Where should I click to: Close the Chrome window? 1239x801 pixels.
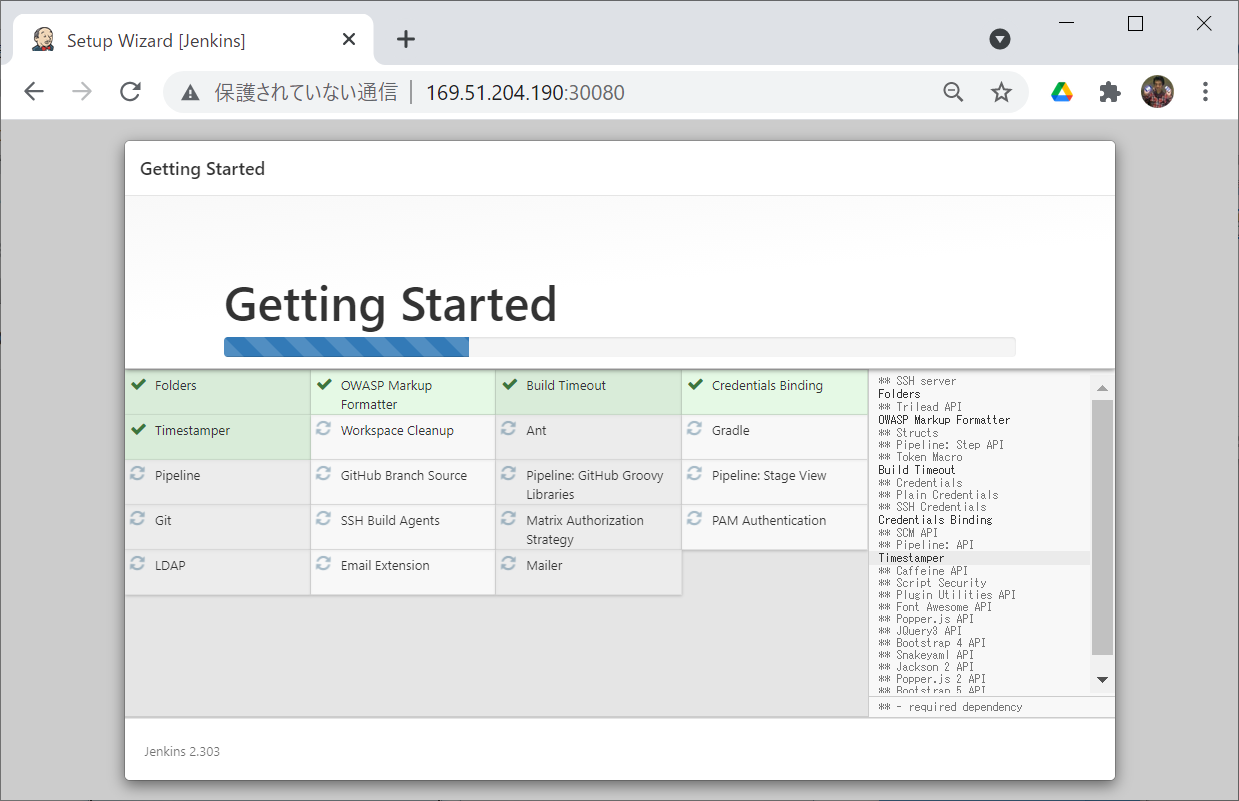1204,24
